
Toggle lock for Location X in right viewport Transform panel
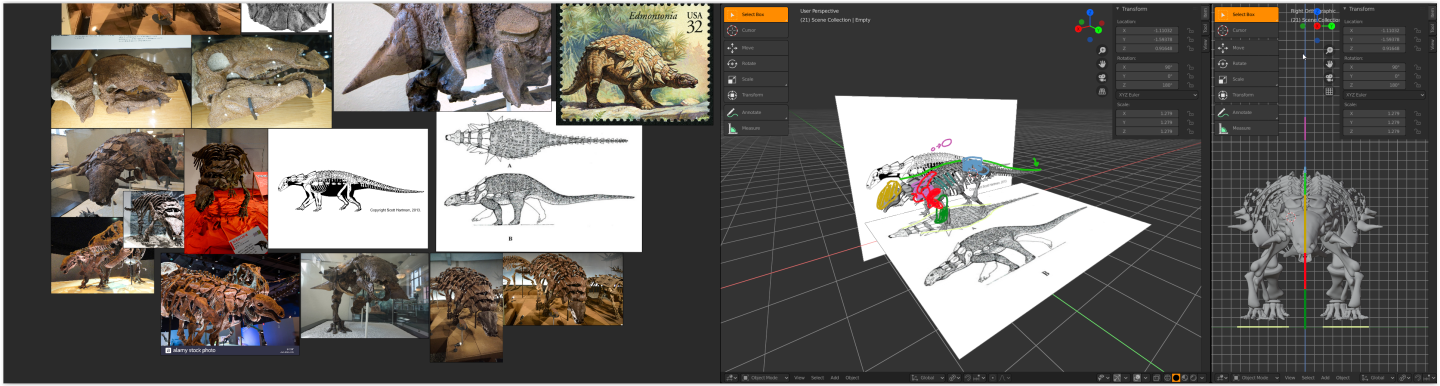[x=1417, y=31]
